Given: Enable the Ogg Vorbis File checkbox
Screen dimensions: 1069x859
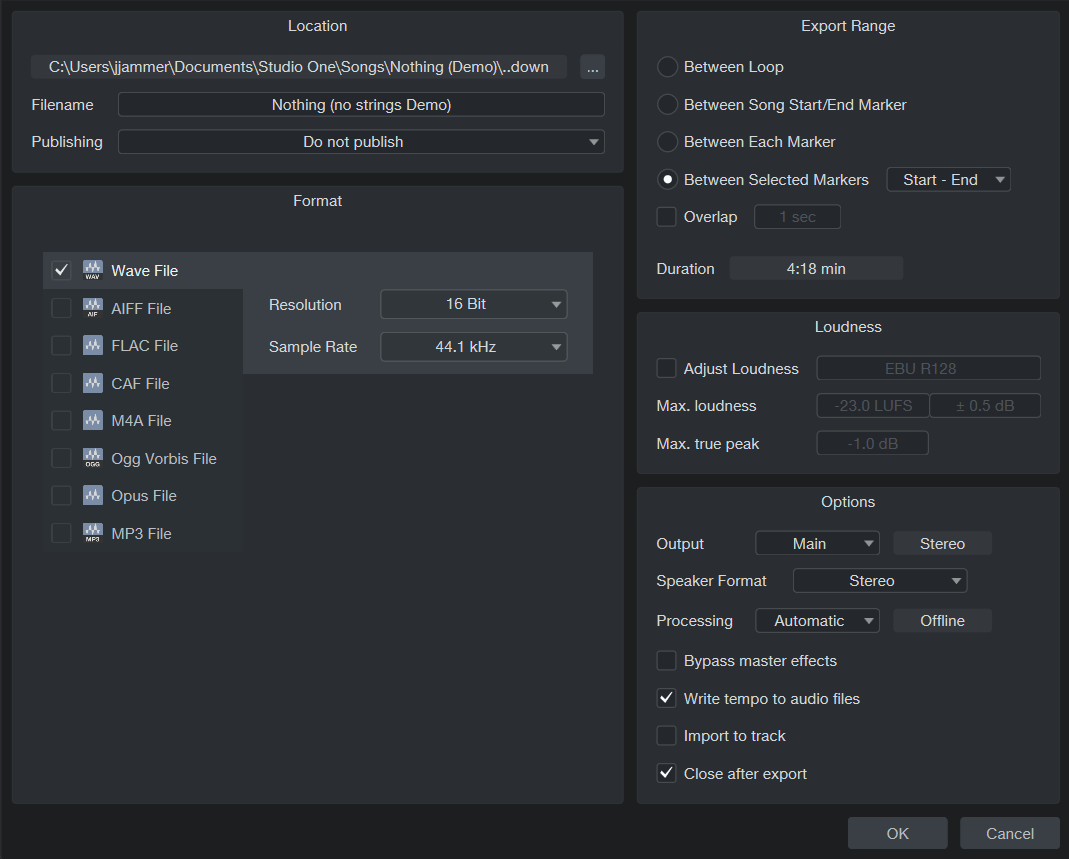Looking at the screenshot, I should pyautogui.click(x=61, y=458).
